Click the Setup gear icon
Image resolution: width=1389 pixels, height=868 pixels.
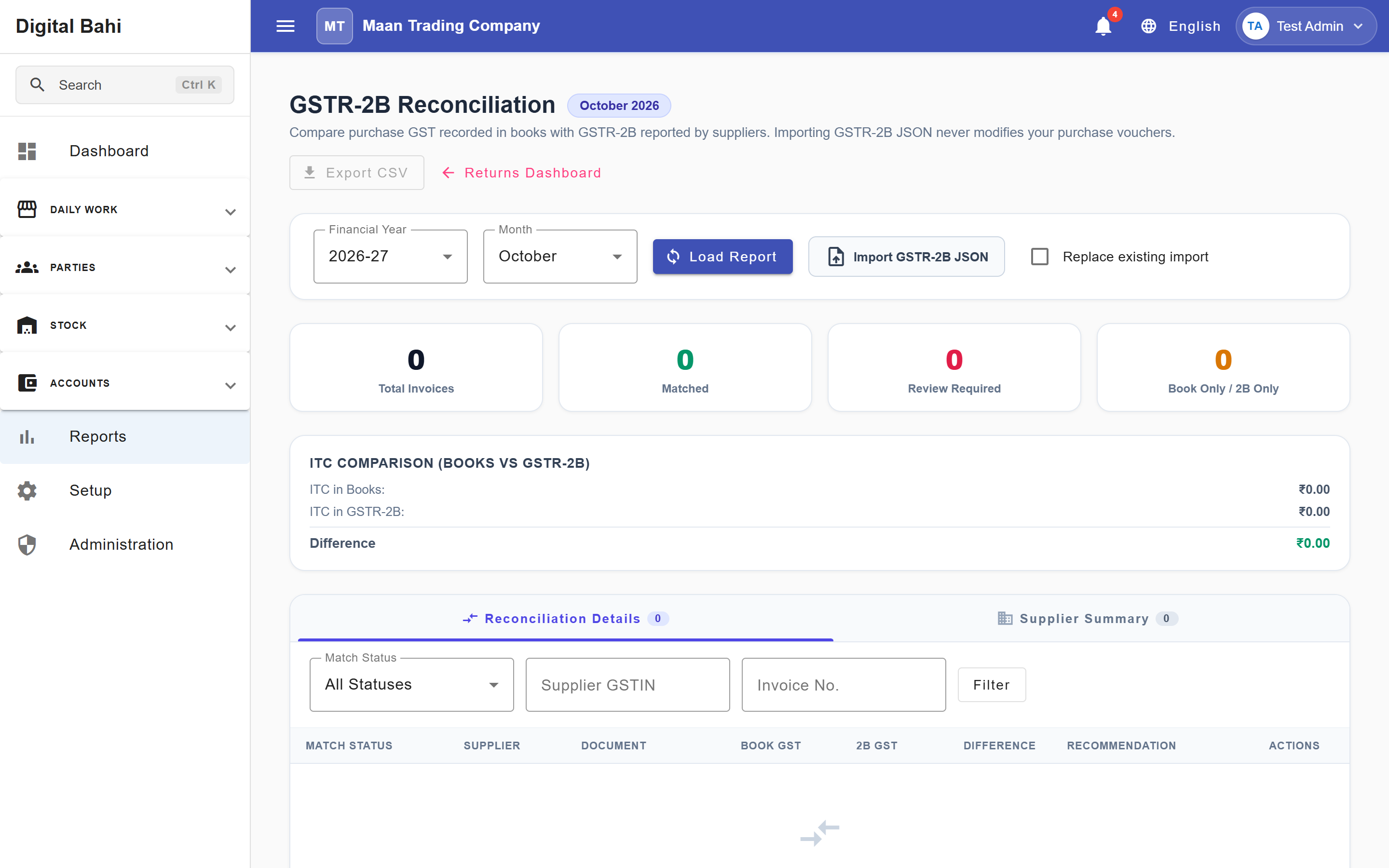pos(27,491)
